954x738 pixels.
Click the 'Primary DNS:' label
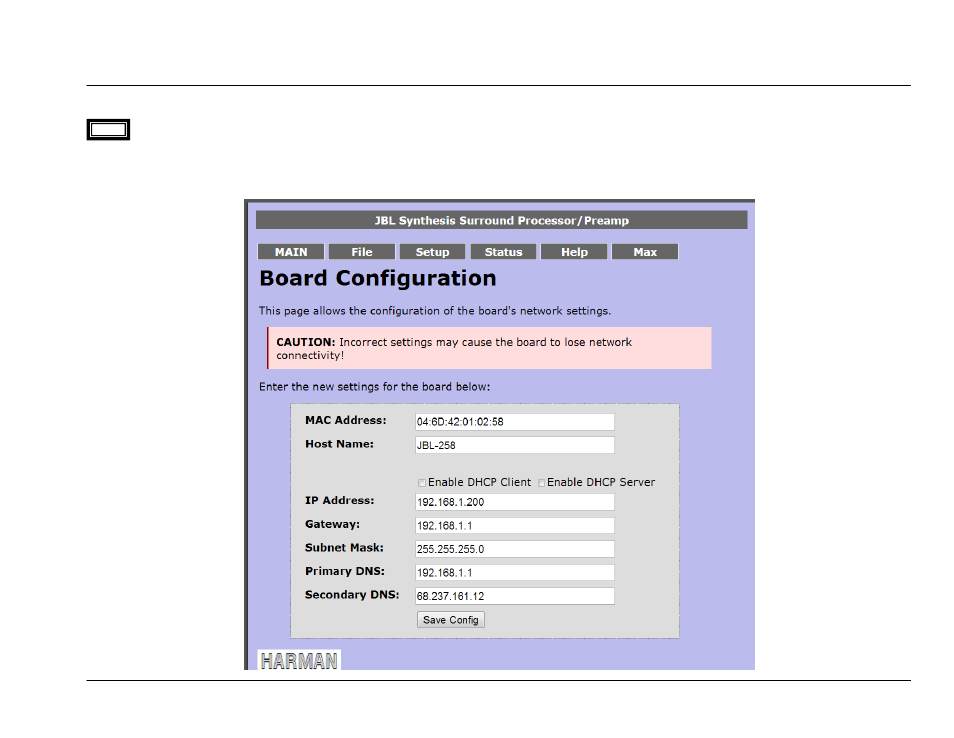[345, 571]
